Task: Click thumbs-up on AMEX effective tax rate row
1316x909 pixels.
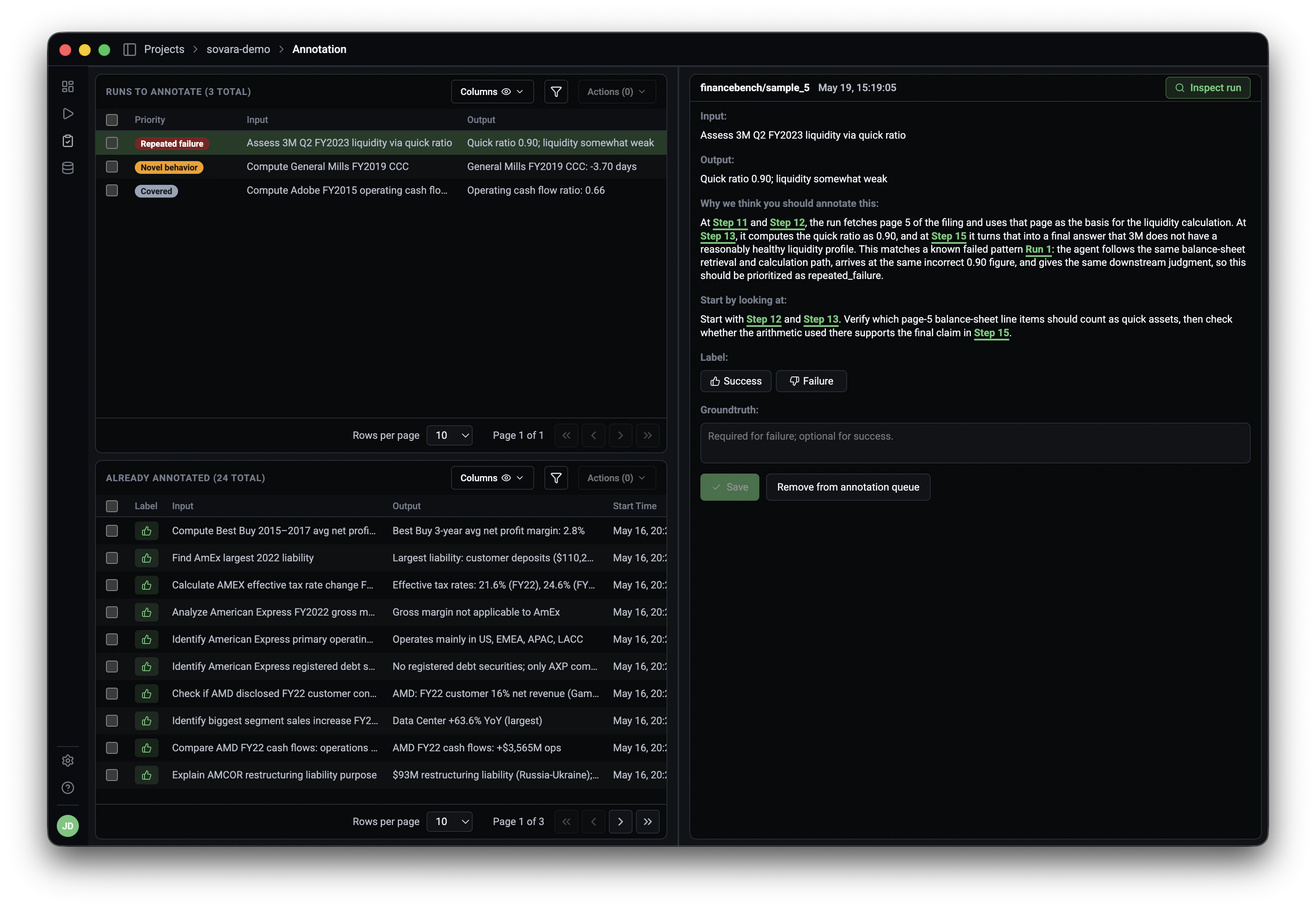Action: [x=146, y=585]
